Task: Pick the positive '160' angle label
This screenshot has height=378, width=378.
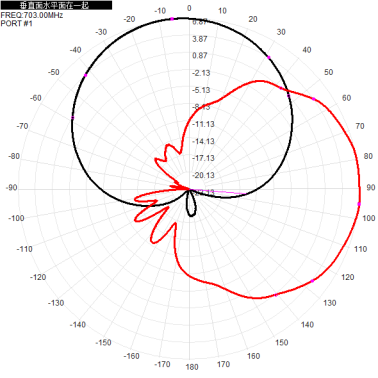Action: tap(253, 356)
